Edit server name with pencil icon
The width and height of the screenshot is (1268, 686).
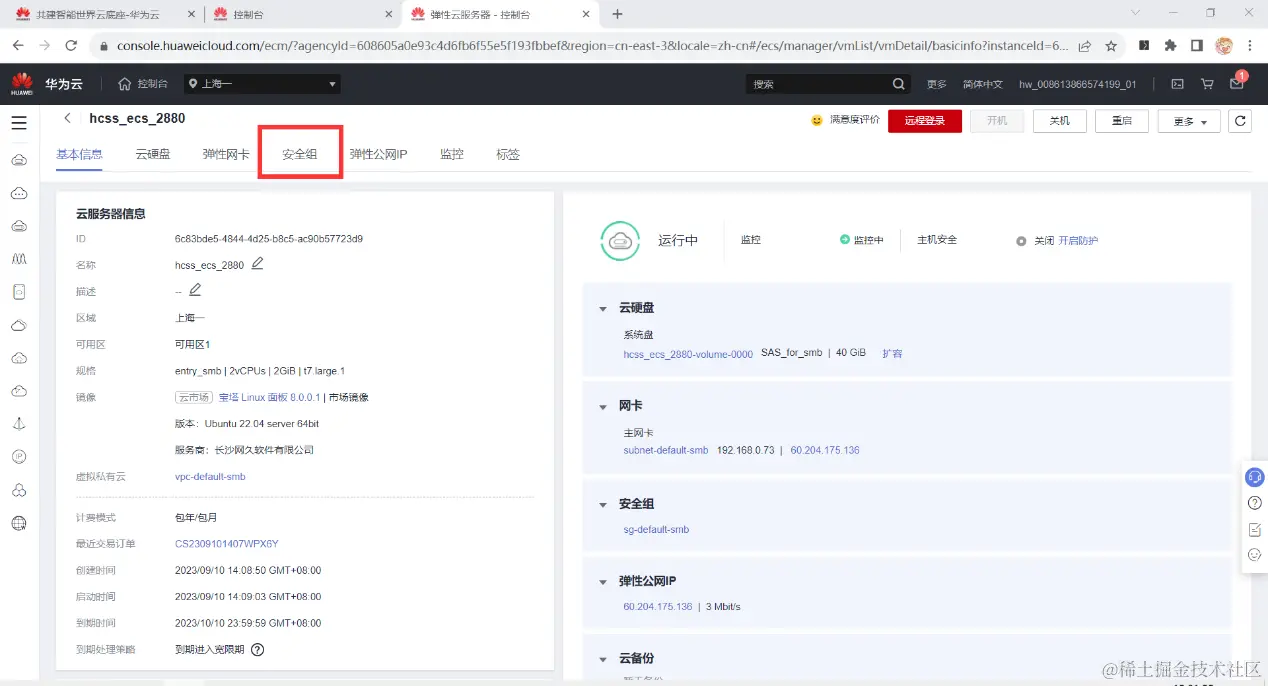[x=257, y=264]
